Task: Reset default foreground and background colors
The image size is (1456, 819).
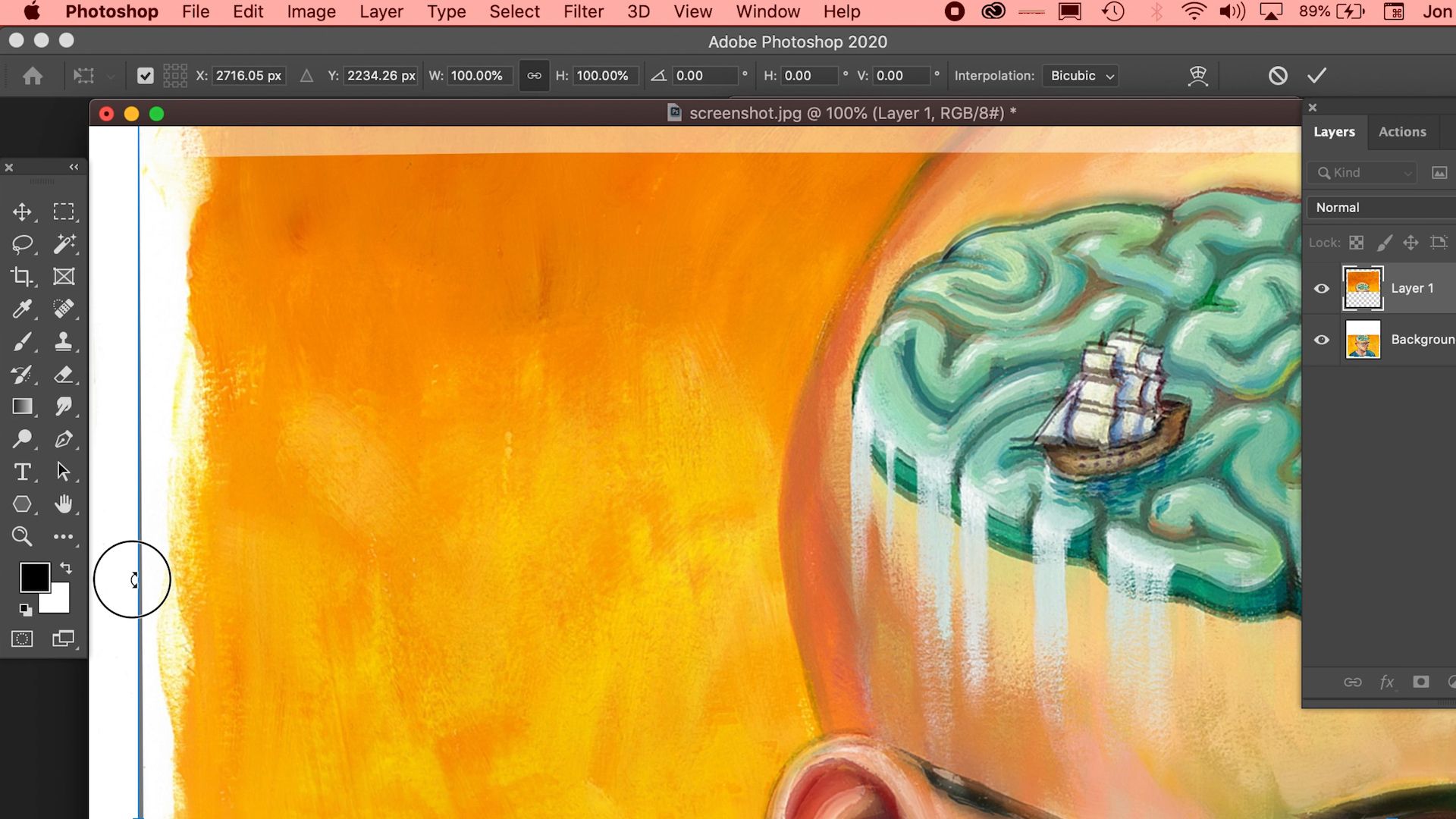Action: pyautogui.click(x=25, y=609)
